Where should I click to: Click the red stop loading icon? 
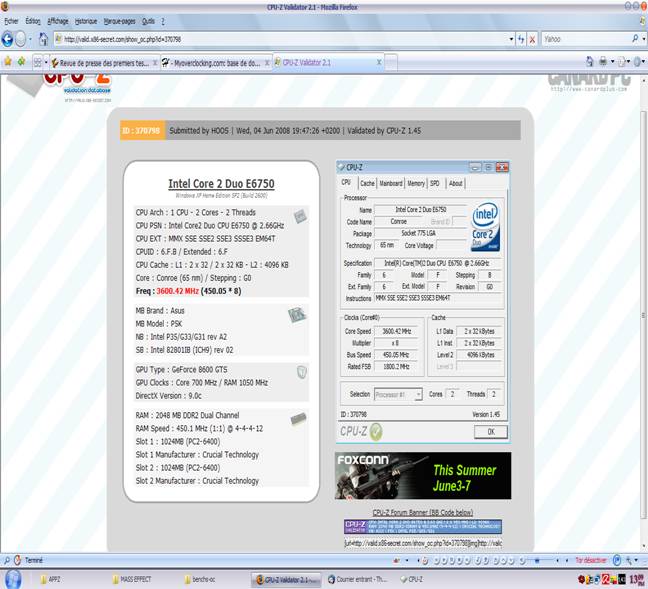click(532, 39)
